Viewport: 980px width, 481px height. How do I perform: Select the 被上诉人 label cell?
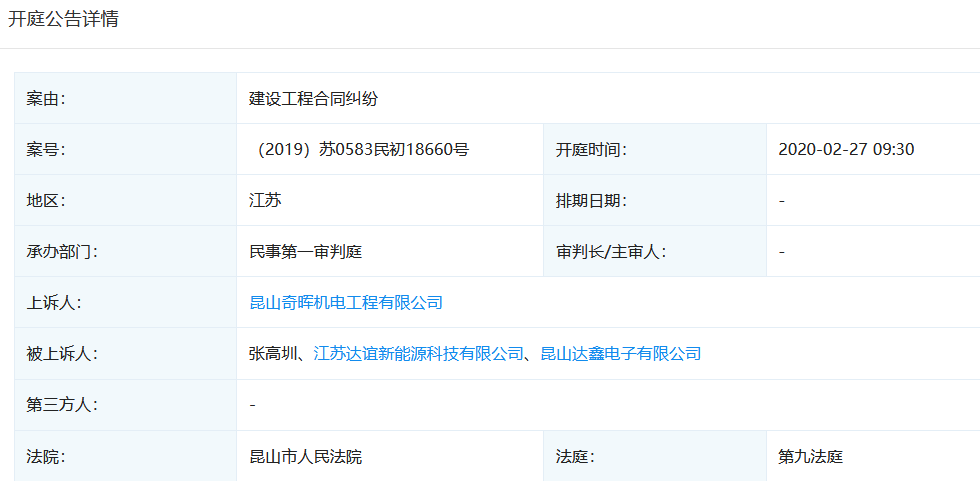(x=126, y=354)
